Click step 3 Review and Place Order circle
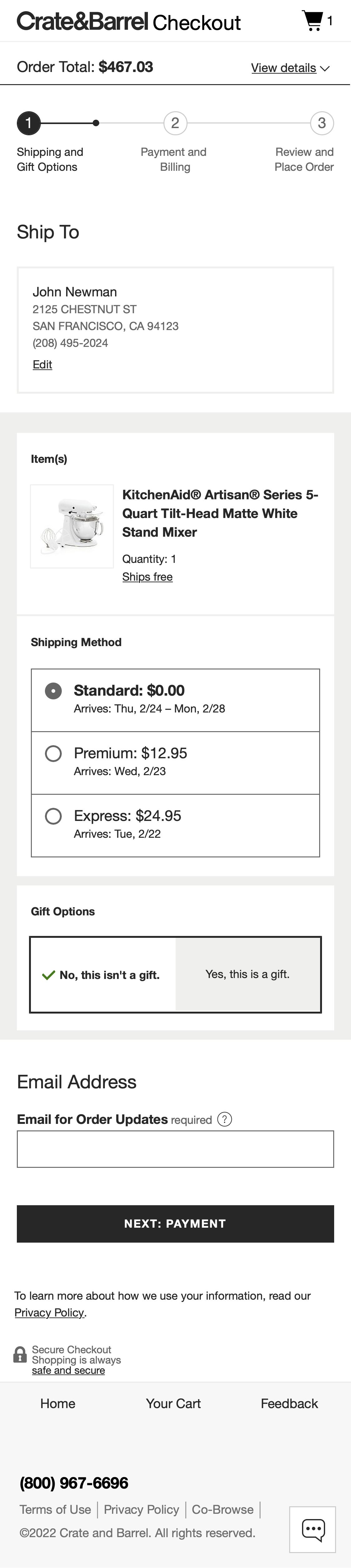This screenshot has width=351, height=1568. [x=322, y=123]
